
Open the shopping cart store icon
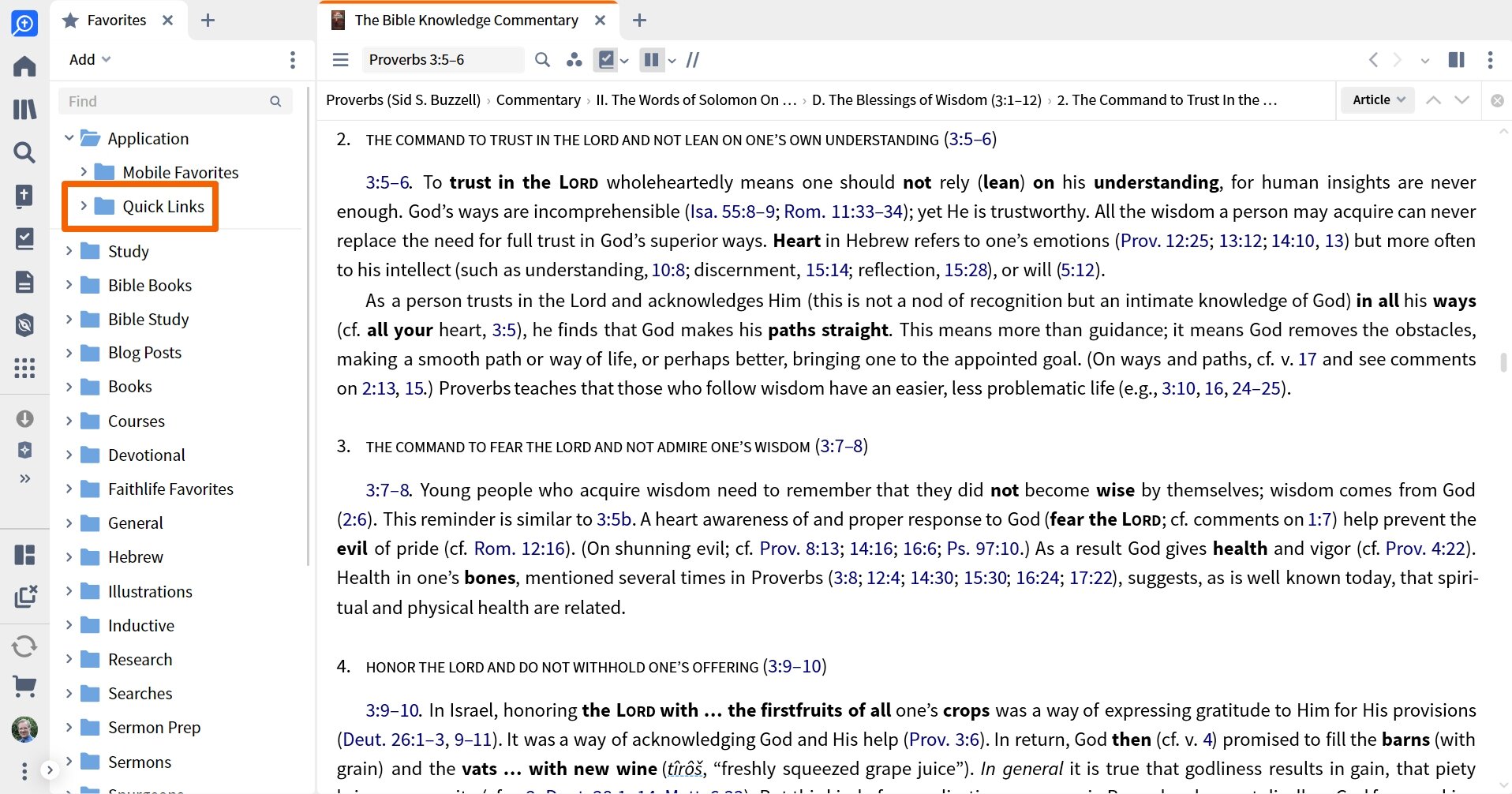click(24, 687)
